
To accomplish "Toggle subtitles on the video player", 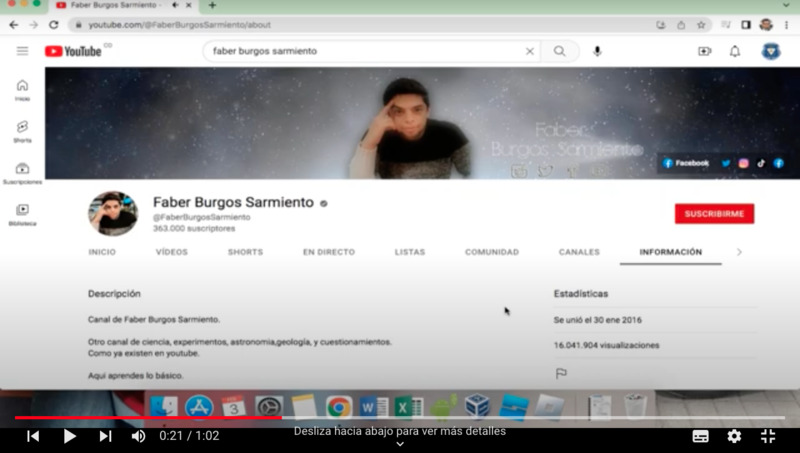I will coord(701,436).
